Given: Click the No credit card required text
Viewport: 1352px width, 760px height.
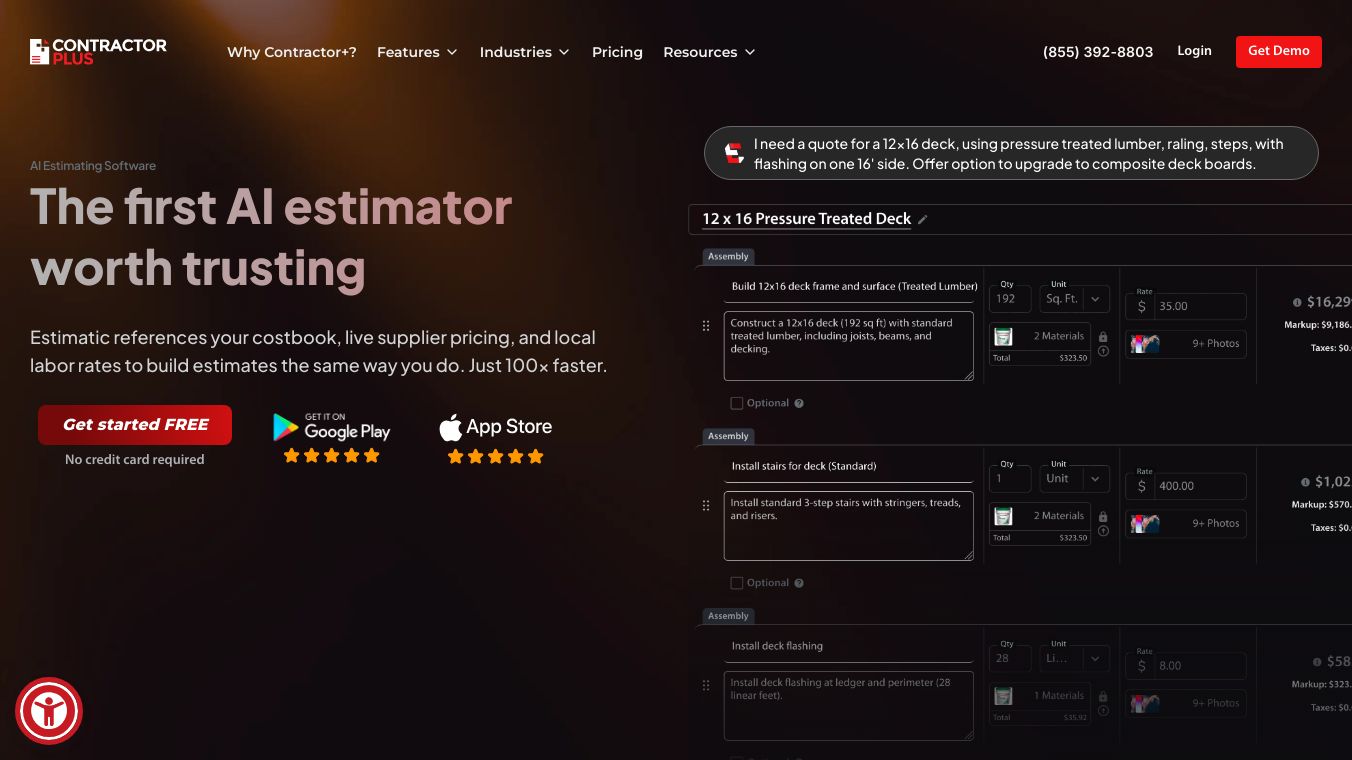Looking at the screenshot, I should (135, 460).
